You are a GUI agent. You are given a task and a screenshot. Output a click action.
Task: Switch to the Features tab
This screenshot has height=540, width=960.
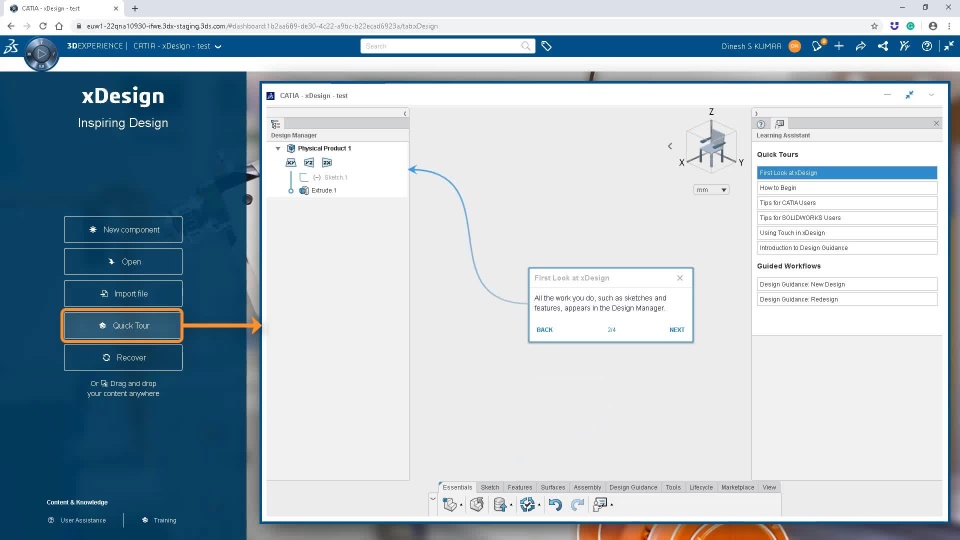coord(520,487)
